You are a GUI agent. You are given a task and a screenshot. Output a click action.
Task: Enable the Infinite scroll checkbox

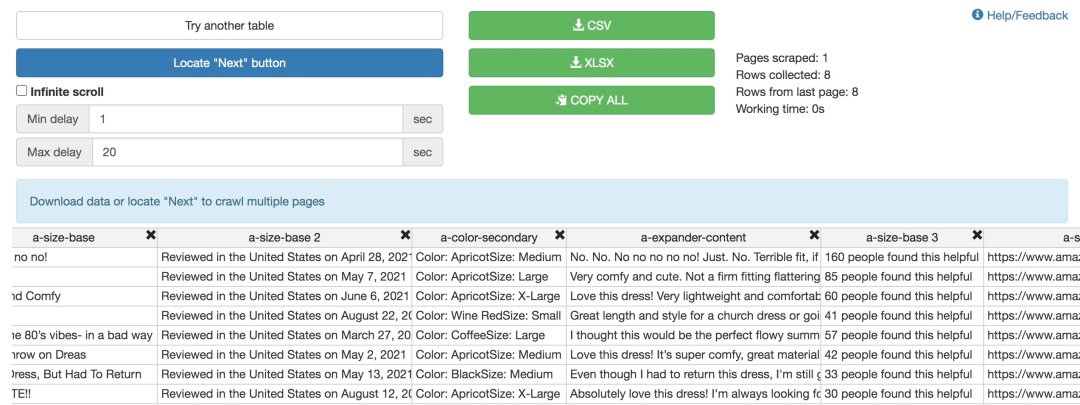(22, 91)
